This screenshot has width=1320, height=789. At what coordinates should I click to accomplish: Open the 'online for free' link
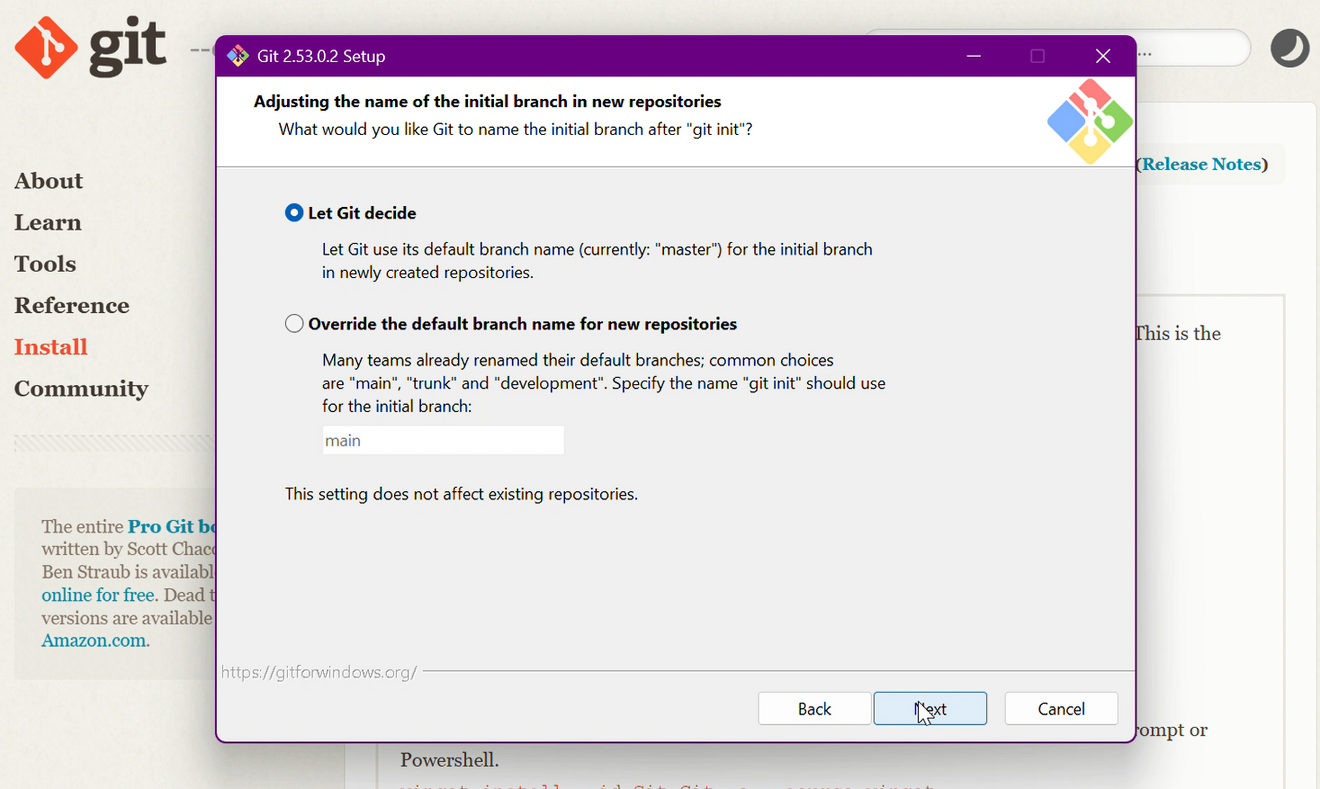click(98, 595)
